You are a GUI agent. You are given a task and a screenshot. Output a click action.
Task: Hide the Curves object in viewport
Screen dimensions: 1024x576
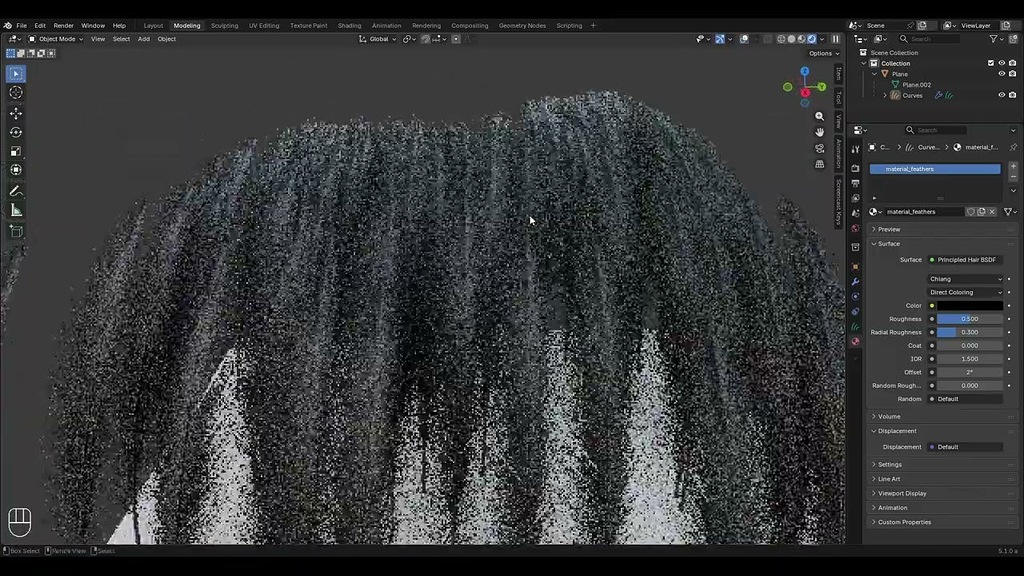(x=1002, y=95)
